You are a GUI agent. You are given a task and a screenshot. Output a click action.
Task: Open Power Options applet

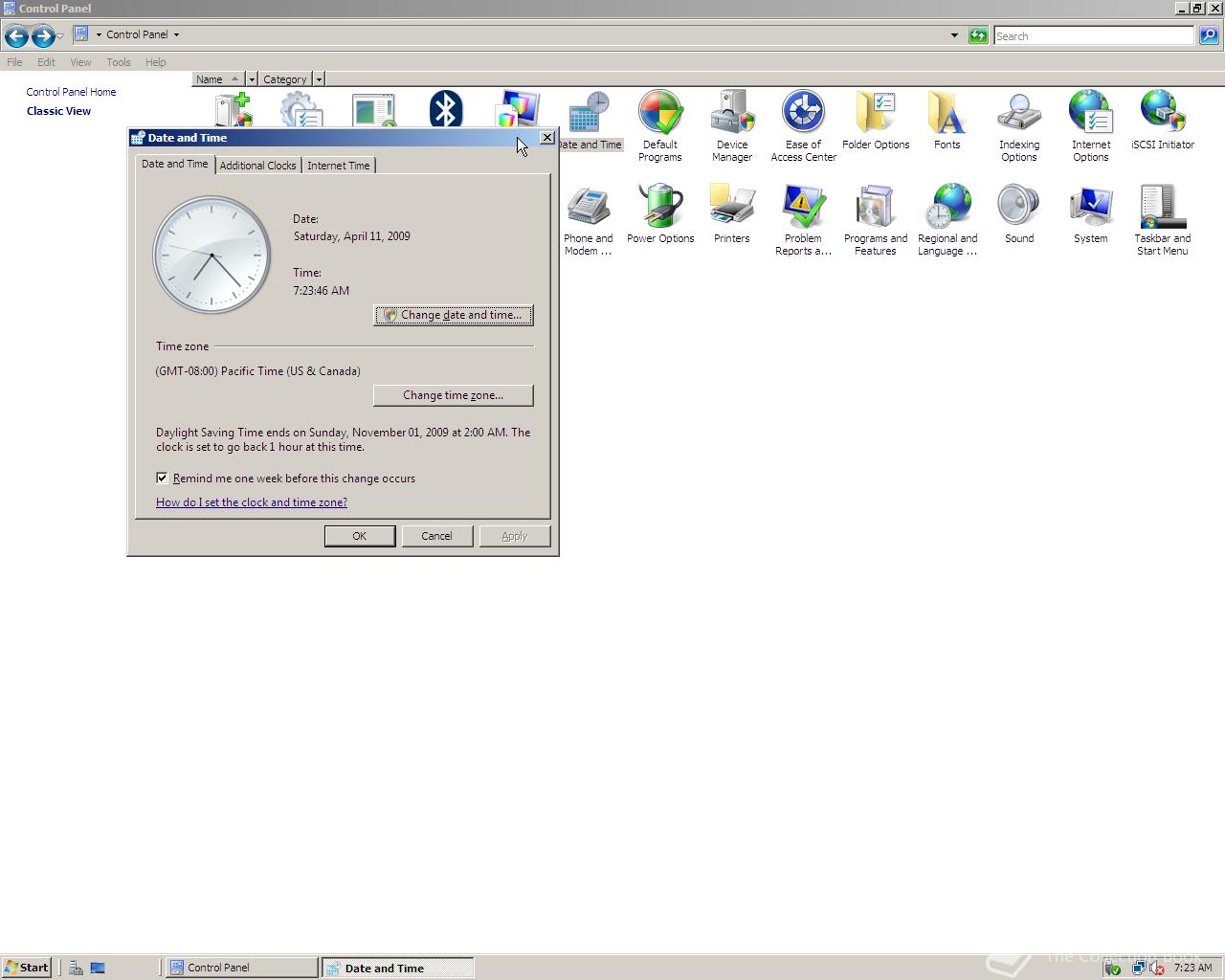(660, 215)
